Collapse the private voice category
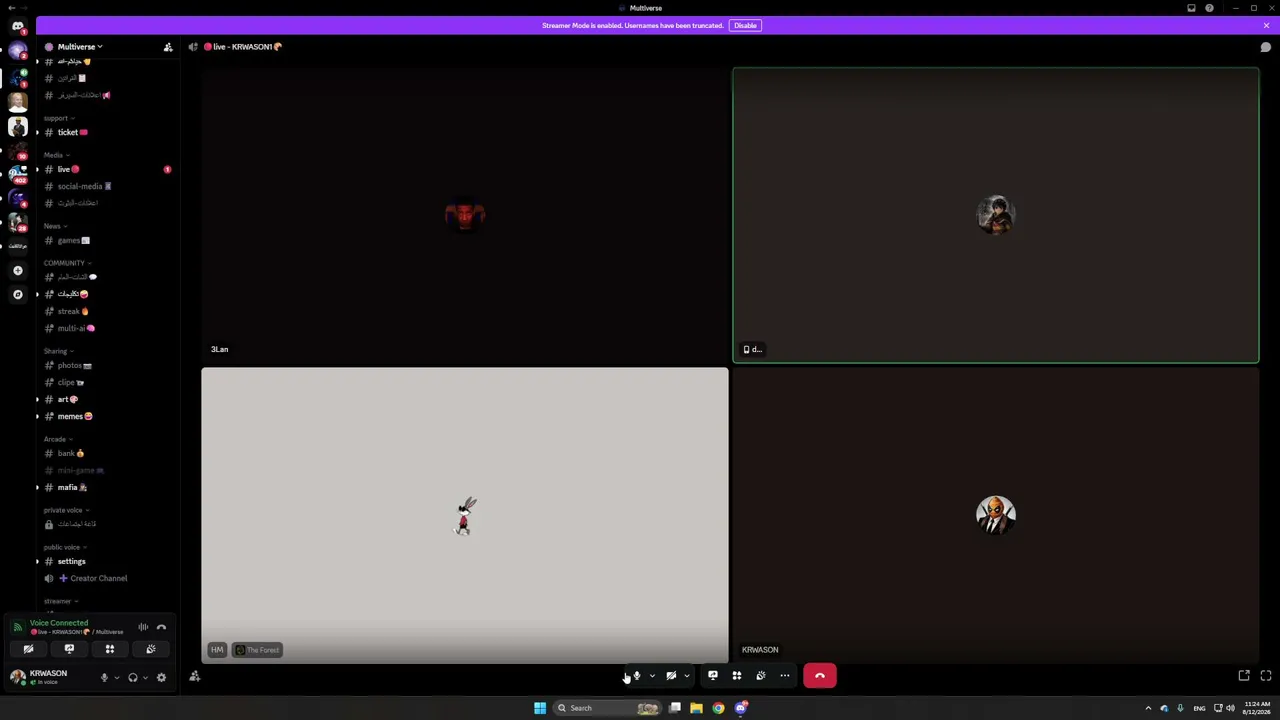Image resolution: width=1280 pixels, height=720 pixels. (66, 510)
